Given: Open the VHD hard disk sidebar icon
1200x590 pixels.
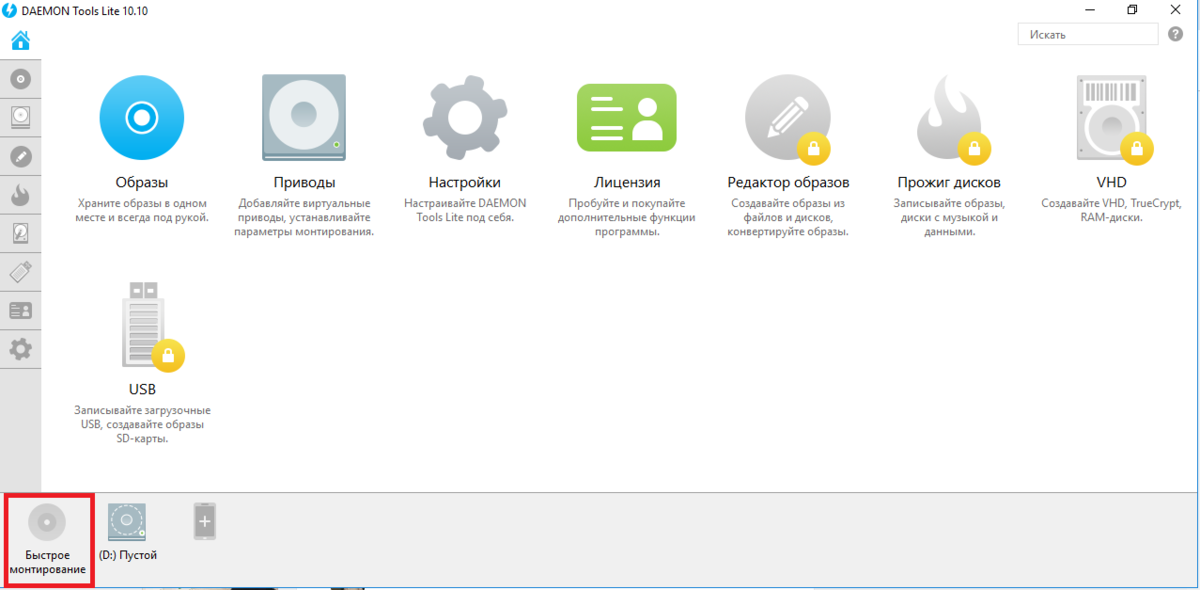Looking at the screenshot, I should (x=20, y=233).
